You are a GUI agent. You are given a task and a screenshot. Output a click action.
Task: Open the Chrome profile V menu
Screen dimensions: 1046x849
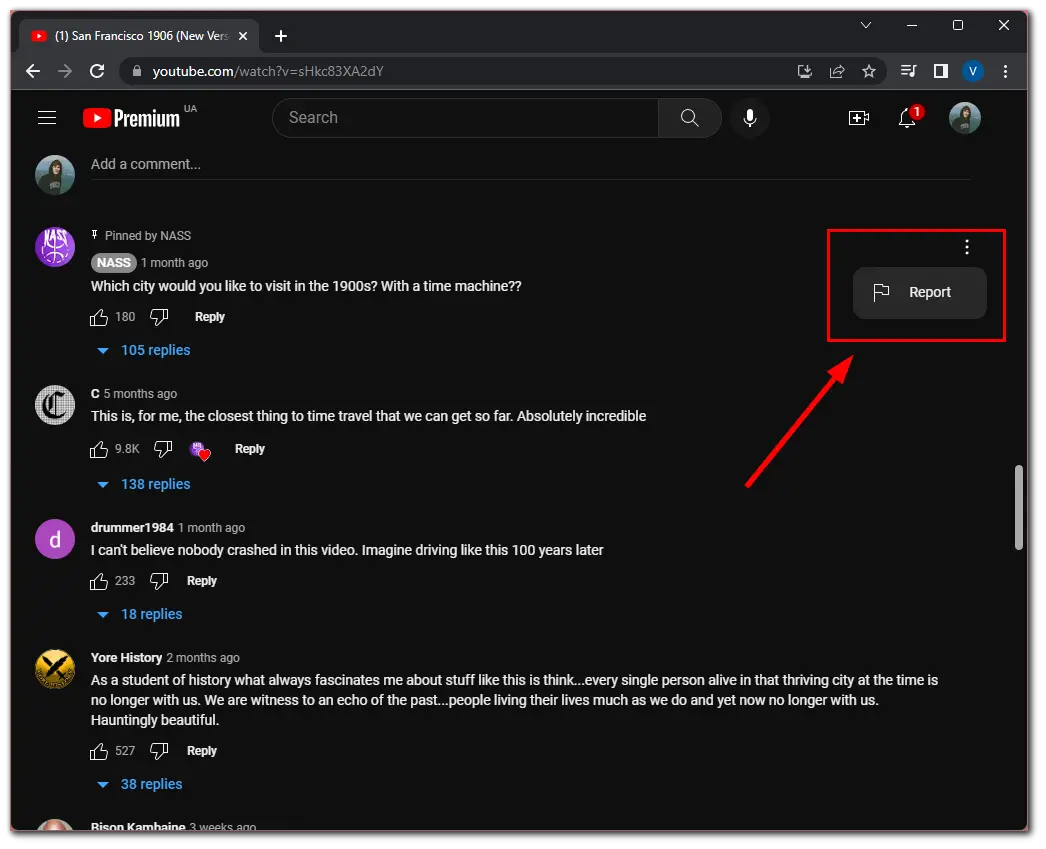[x=973, y=71]
